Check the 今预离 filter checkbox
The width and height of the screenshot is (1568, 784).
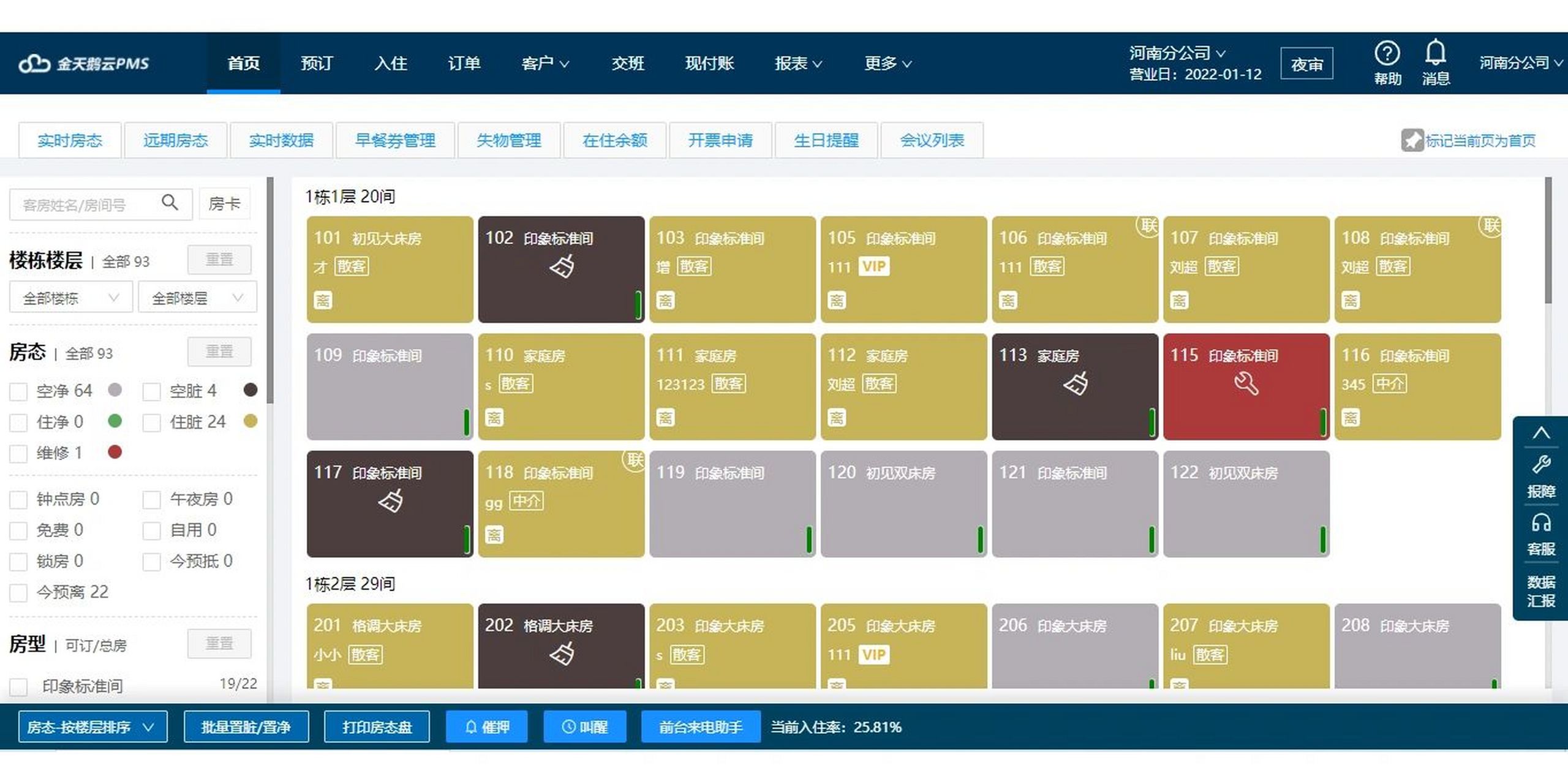pos(18,592)
